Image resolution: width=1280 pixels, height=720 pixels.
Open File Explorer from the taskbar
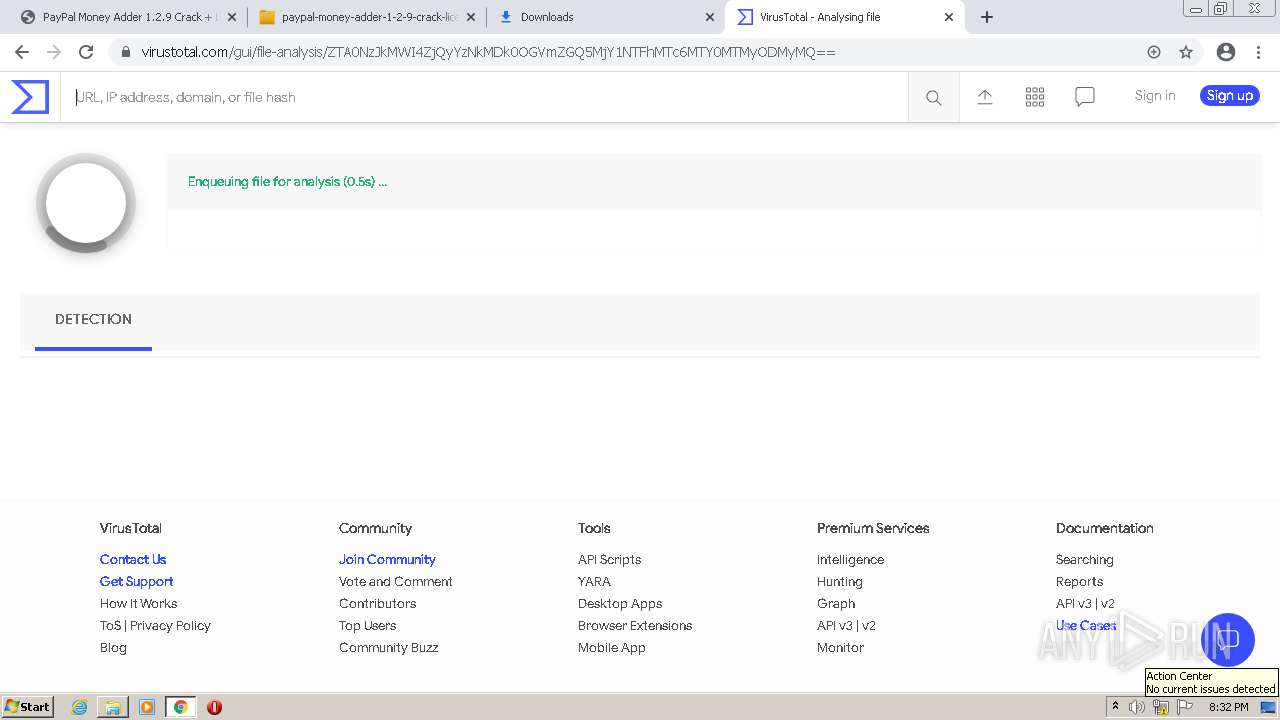[x=113, y=707]
